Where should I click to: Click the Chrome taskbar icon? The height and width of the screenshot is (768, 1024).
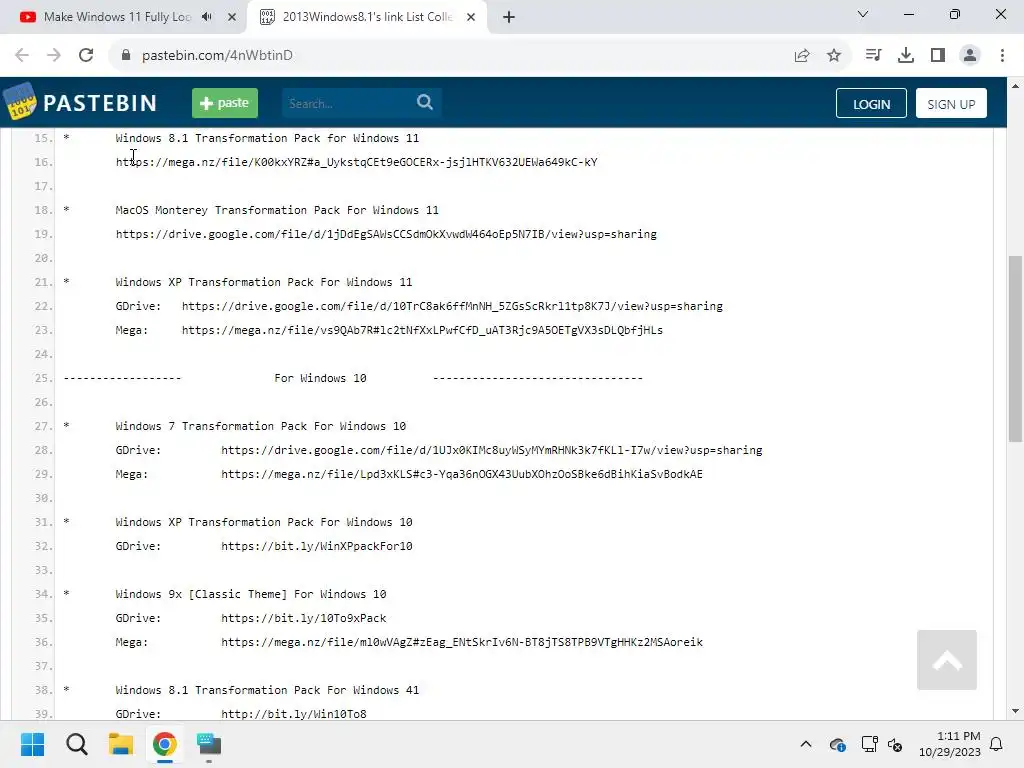(165, 744)
